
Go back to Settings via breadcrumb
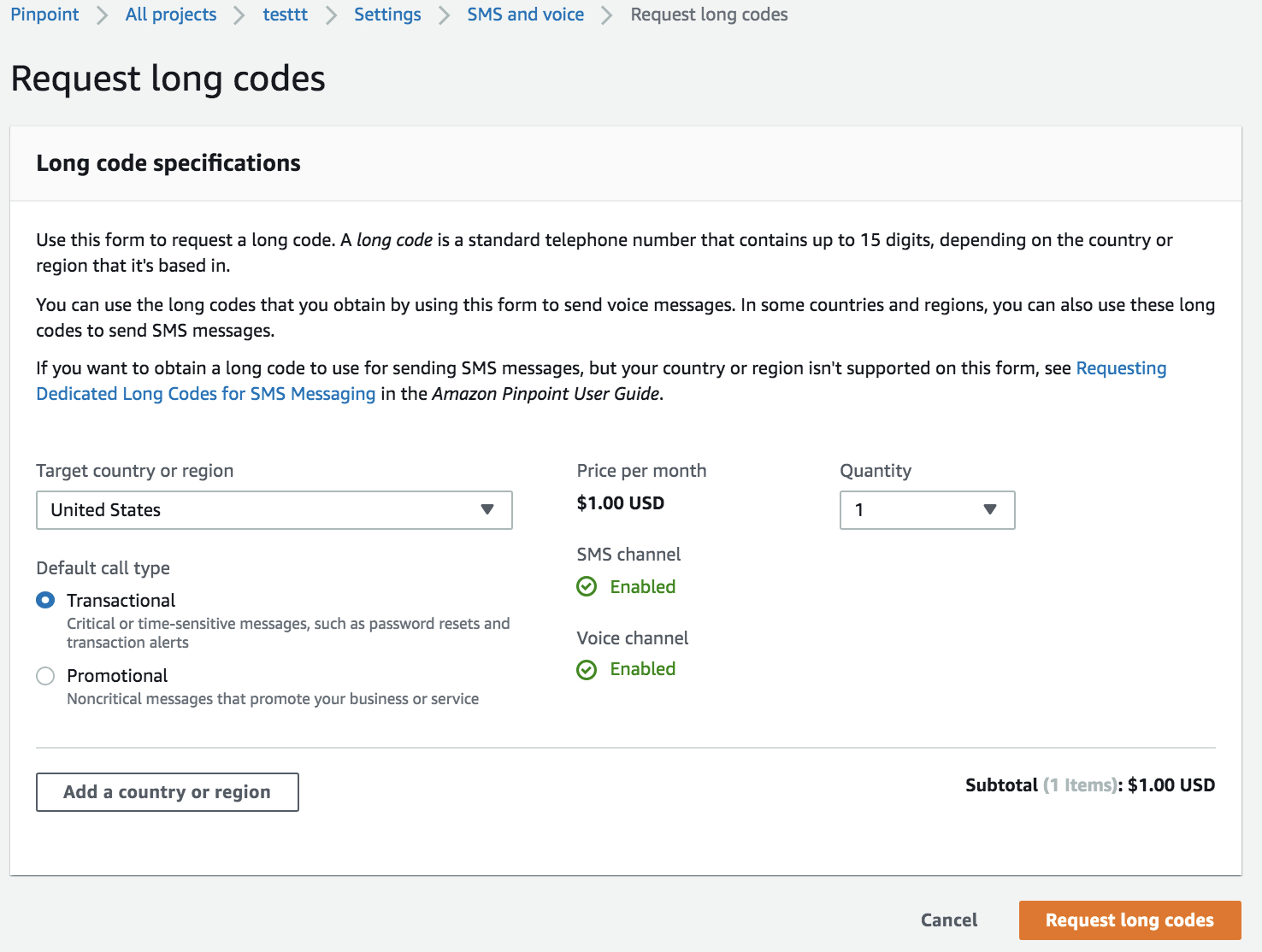click(387, 15)
